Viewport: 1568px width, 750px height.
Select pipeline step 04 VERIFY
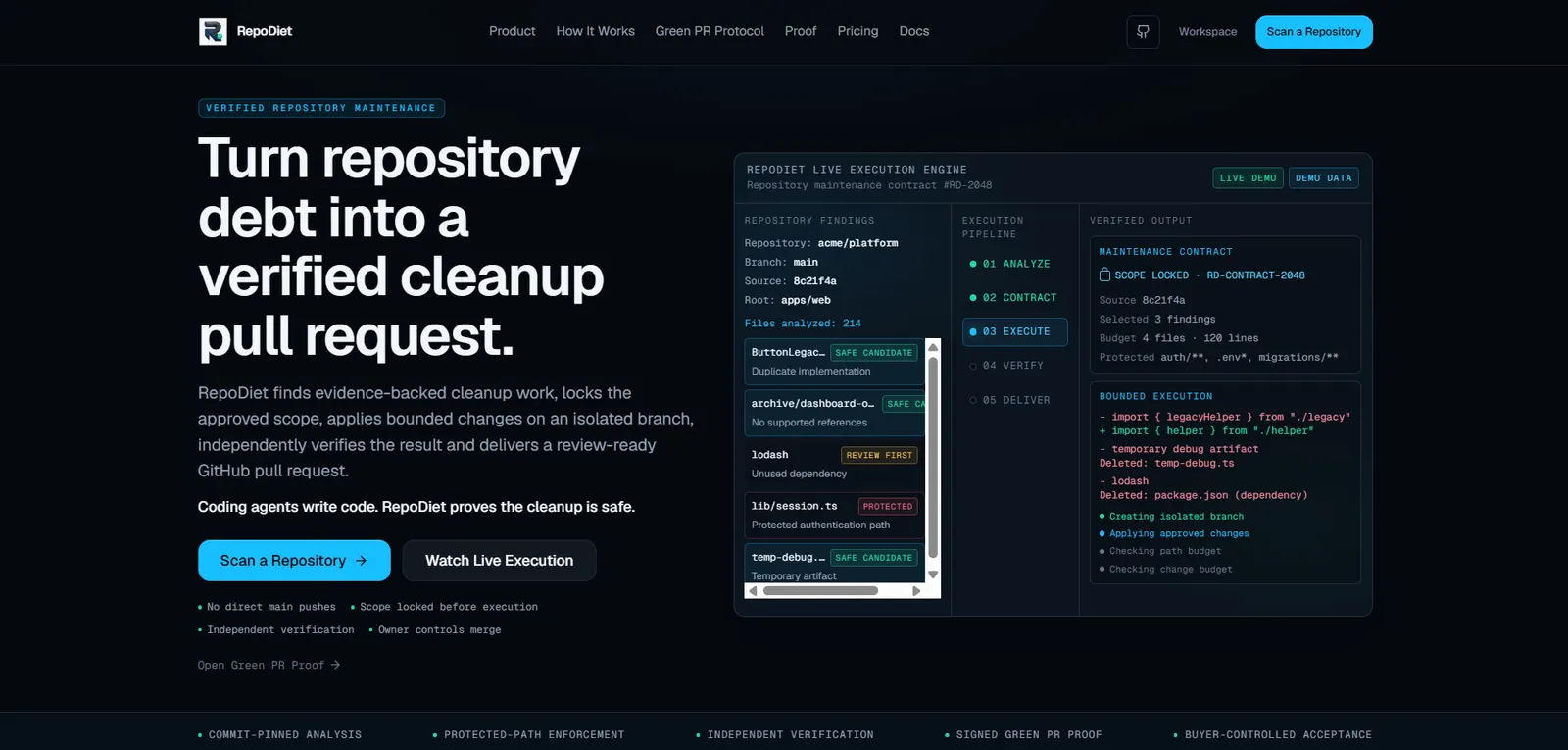pos(1014,366)
